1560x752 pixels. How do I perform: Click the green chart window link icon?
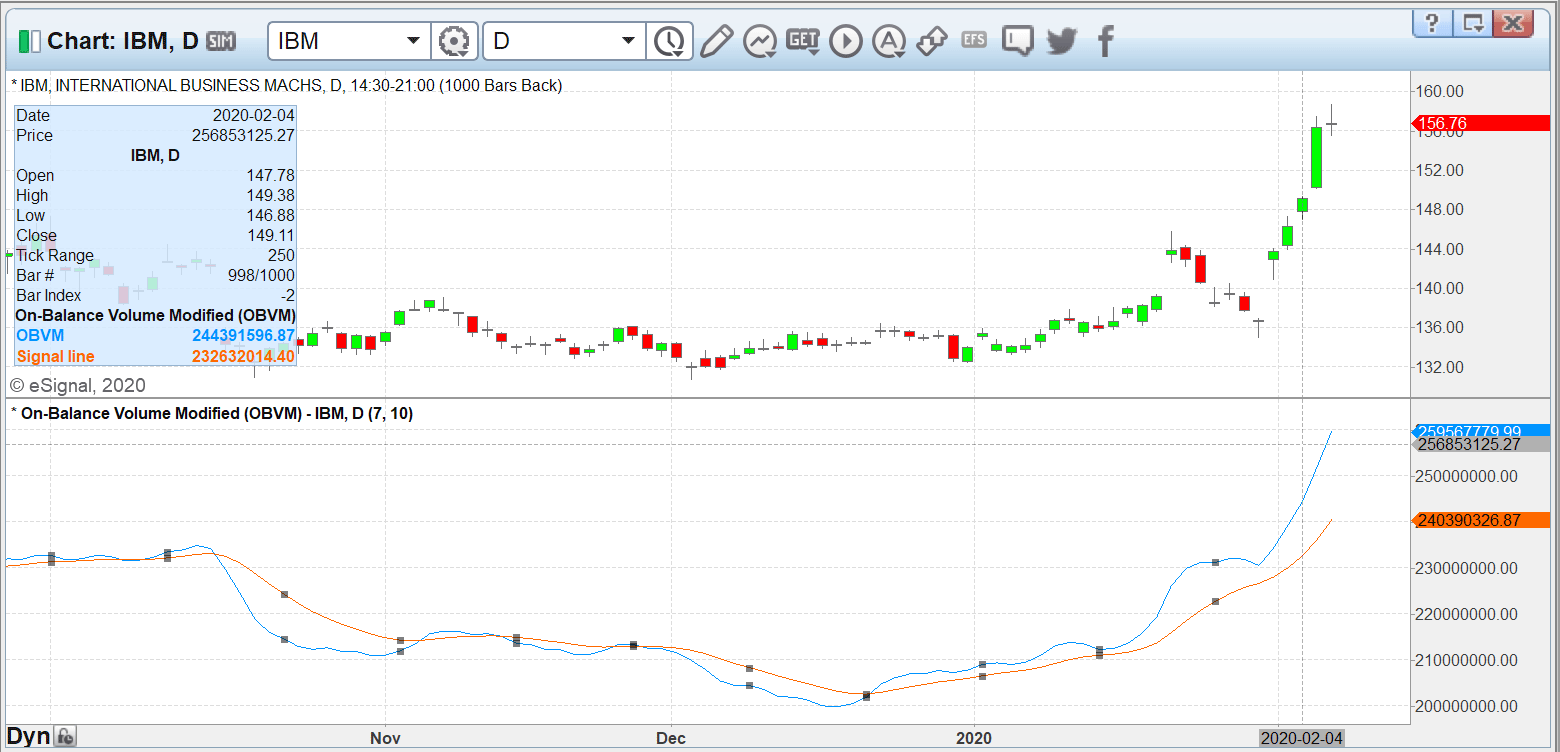click(x=30, y=41)
